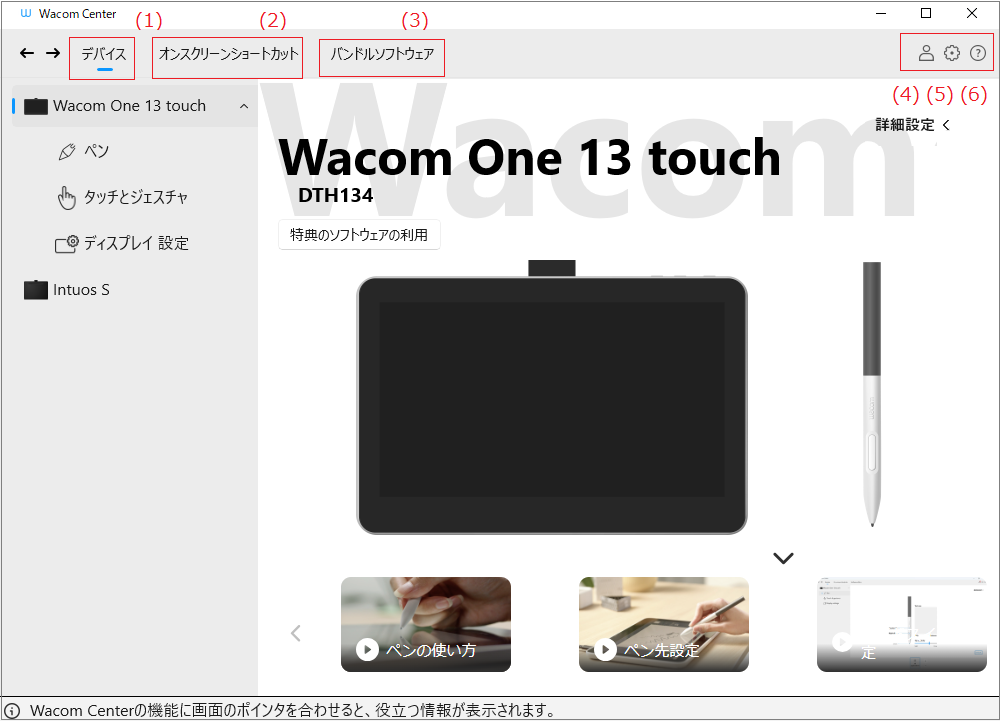Open the バンドルソフトウェア tab
The image size is (1000, 721).
click(381, 57)
